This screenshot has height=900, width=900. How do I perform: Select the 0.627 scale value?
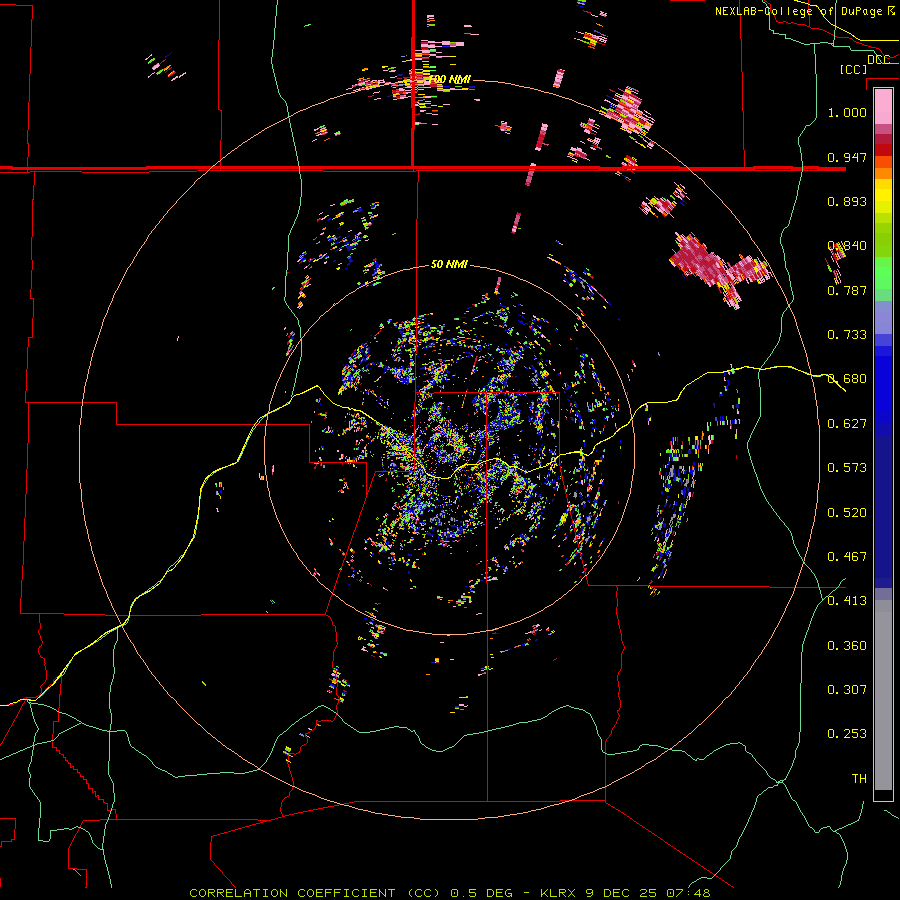(847, 424)
